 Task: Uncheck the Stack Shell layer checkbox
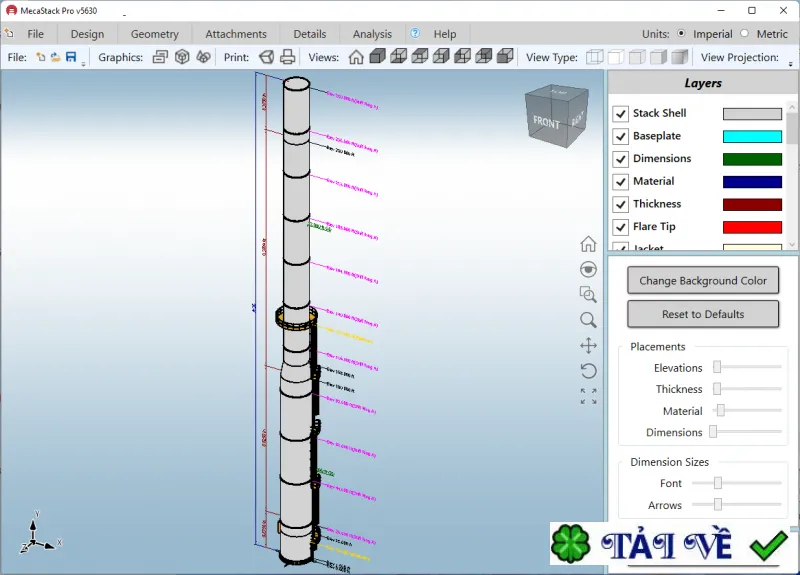[x=620, y=113]
